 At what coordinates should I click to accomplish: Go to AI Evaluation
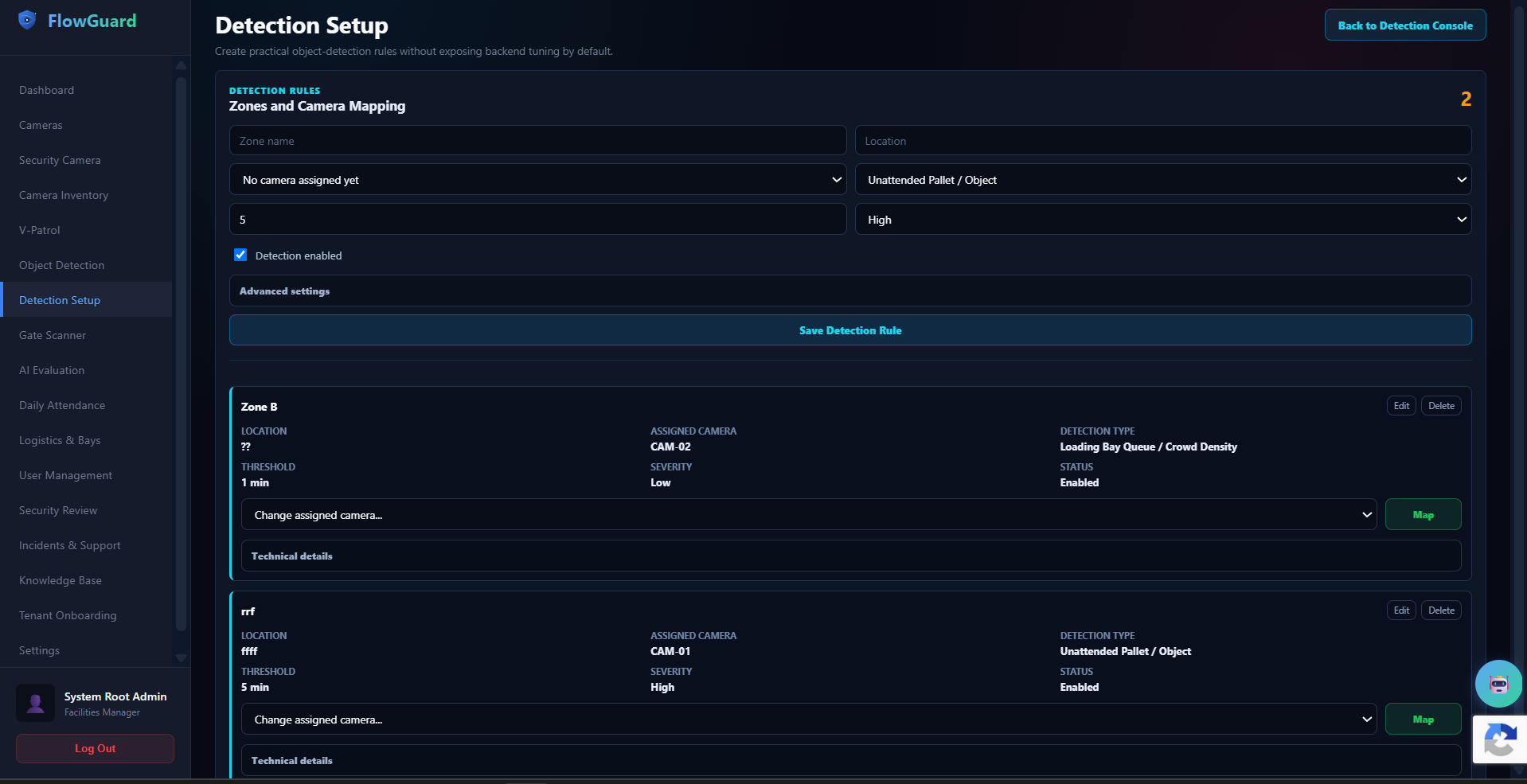click(x=86, y=370)
